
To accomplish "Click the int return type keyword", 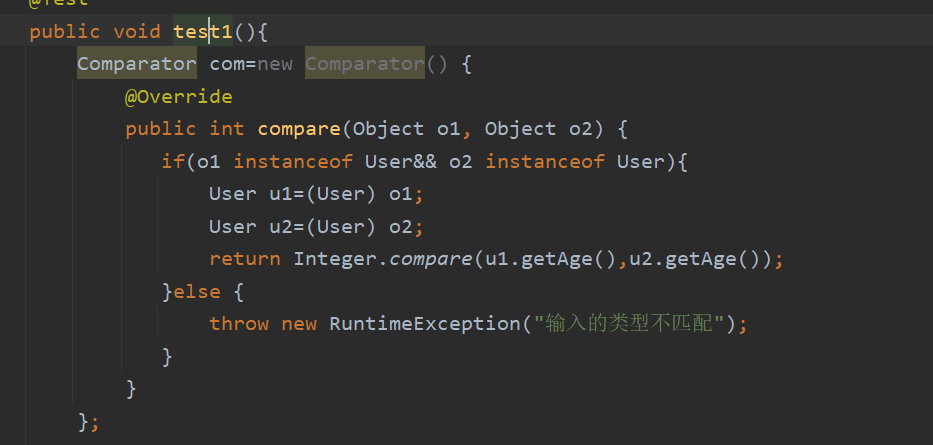I will click(x=227, y=129).
